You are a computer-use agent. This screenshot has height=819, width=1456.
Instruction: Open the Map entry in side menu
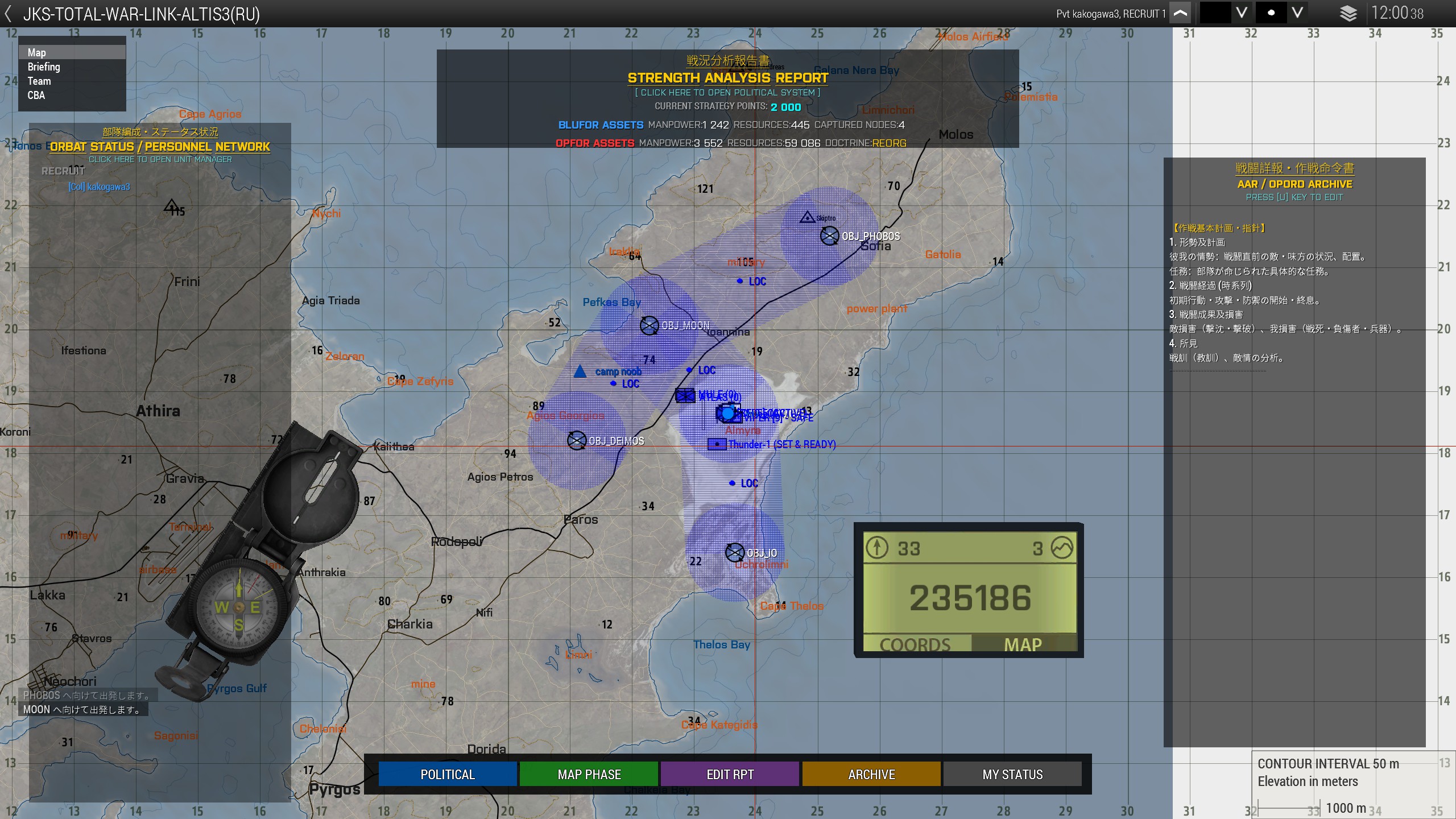tap(72, 52)
